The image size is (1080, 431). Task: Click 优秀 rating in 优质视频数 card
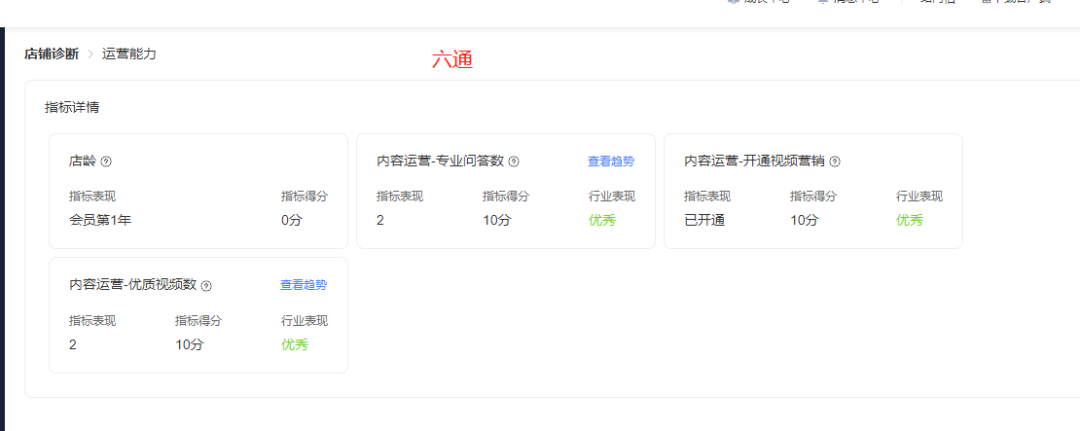(x=295, y=345)
